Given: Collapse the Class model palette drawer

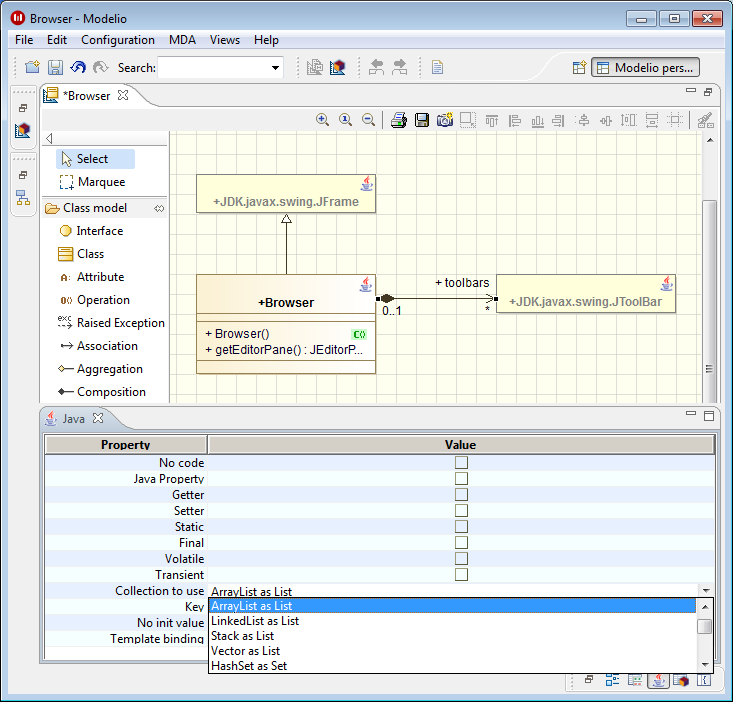Looking at the screenshot, I should coord(159,208).
